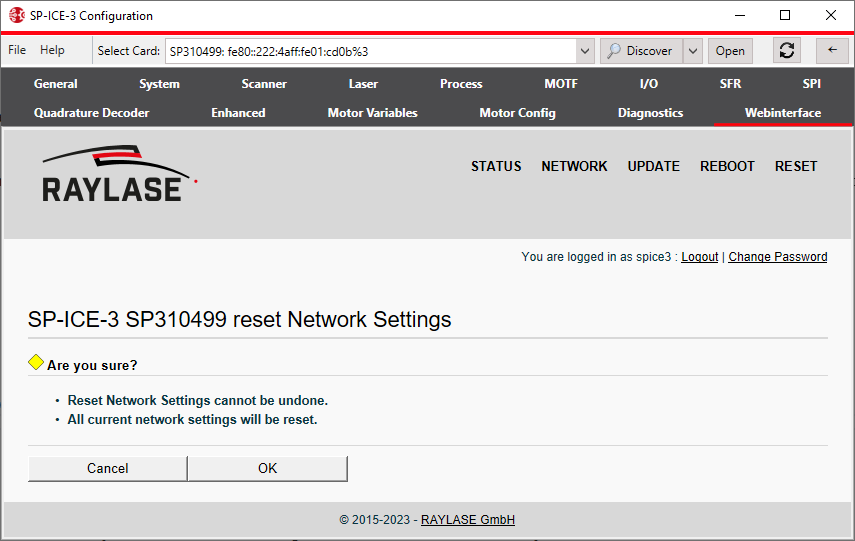Open the Quadrature Decoder tab
Viewport: 855px width, 541px height.
tap(92, 113)
